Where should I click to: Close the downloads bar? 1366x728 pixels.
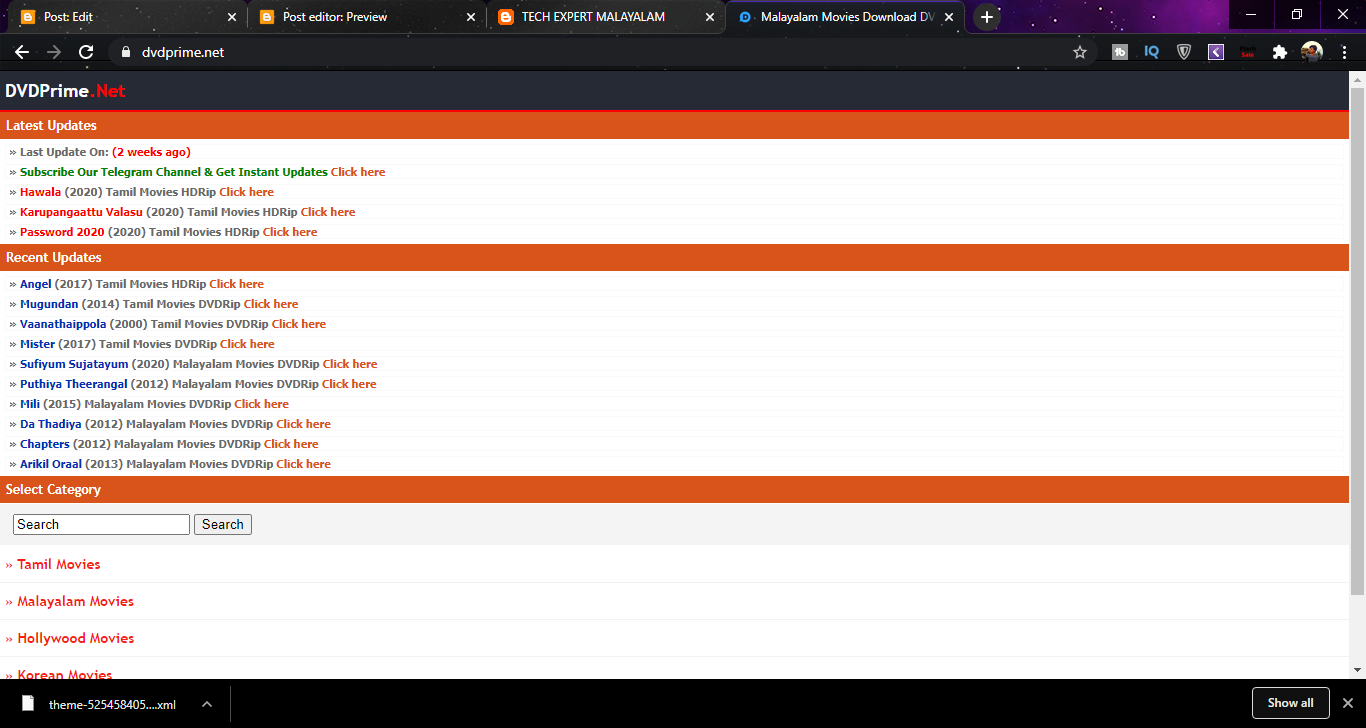pos(1347,703)
